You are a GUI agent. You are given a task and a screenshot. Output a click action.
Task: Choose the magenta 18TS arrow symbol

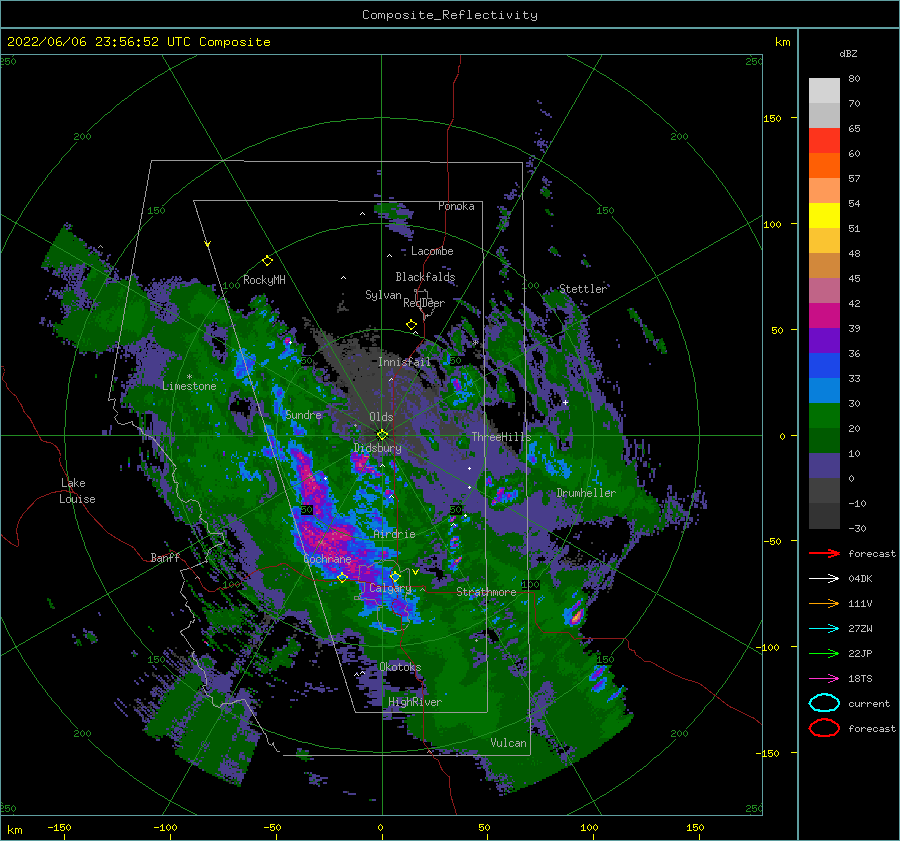[824, 679]
